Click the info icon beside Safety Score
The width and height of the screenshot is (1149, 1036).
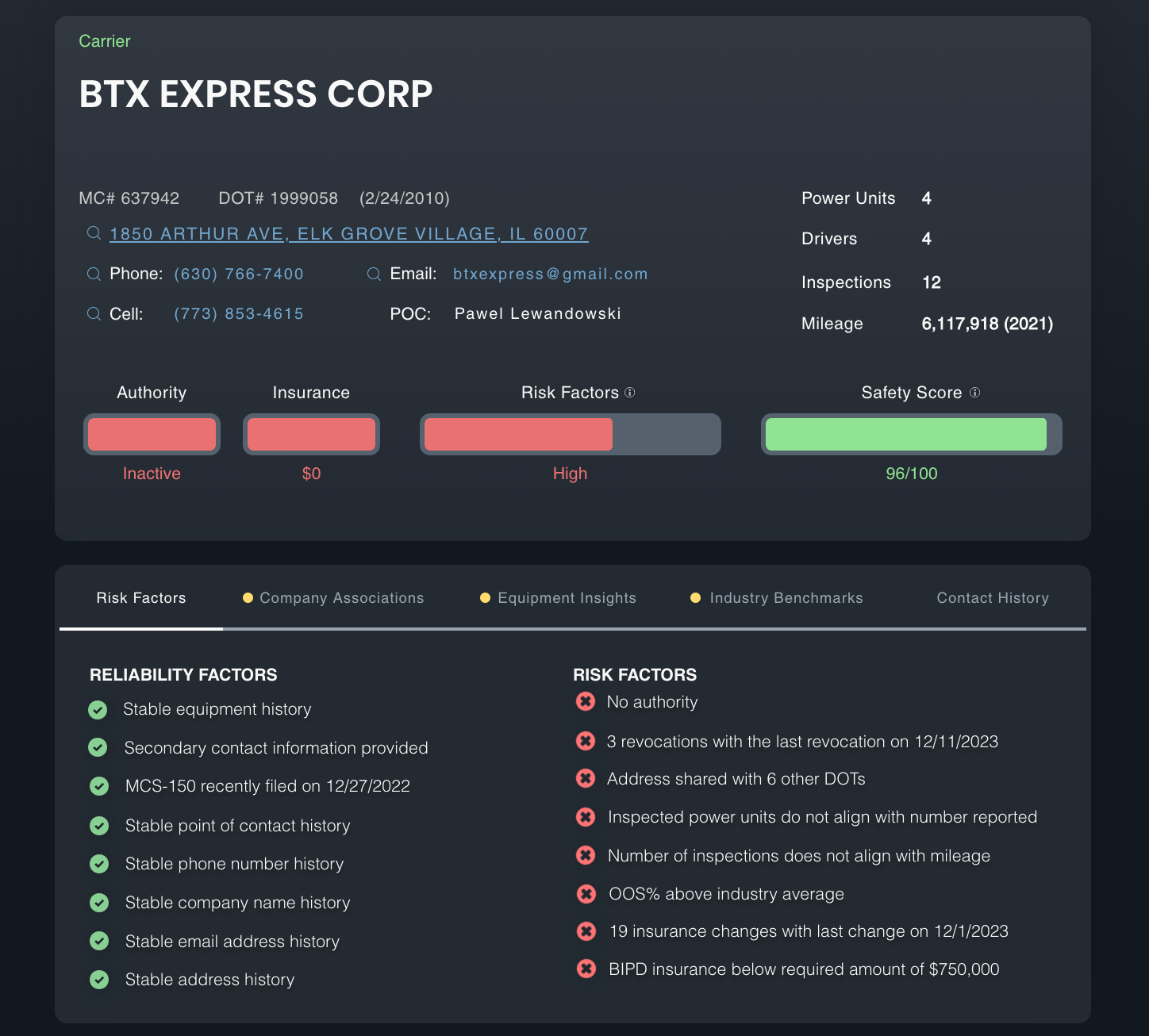[x=975, y=393]
